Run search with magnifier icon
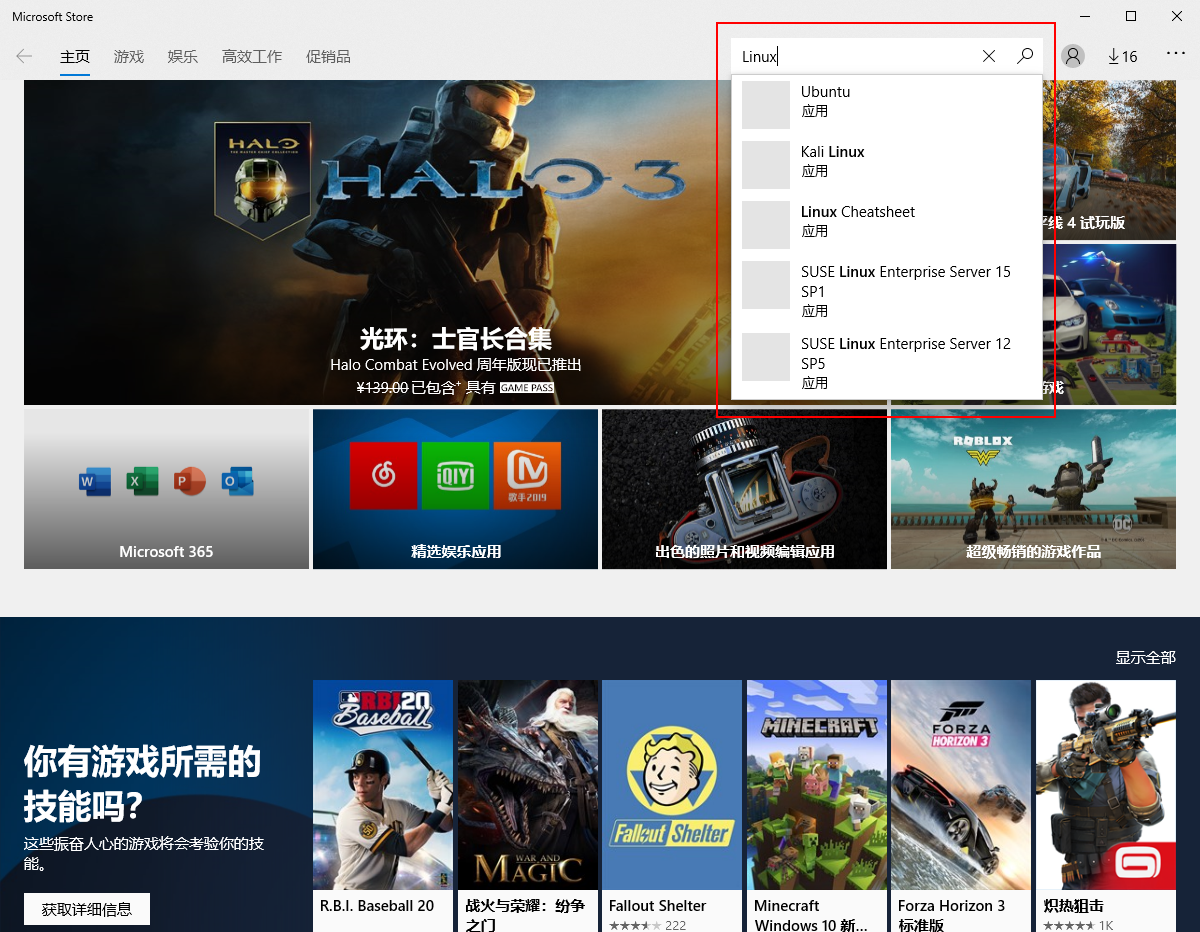This screenshot has width=1200, height=932. (1025, 56)
